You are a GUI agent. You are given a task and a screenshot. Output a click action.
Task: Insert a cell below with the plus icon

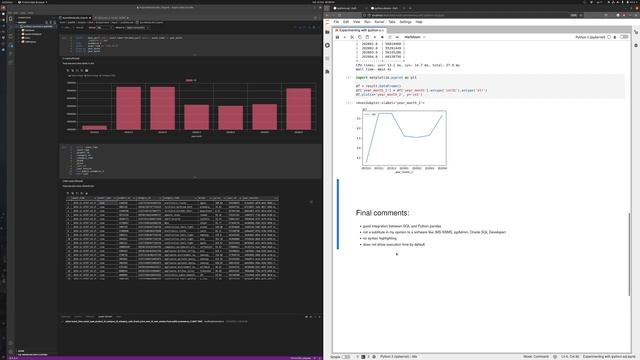pos(344,37)
